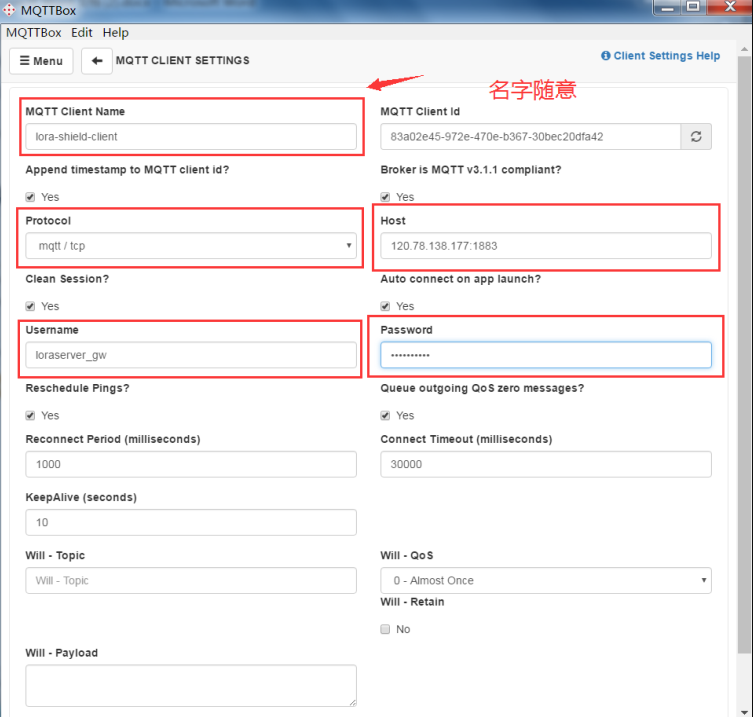The image size is (753, 717).
Task: Focus the MQTT Client Name field
Action: click(x=191, y=137)
